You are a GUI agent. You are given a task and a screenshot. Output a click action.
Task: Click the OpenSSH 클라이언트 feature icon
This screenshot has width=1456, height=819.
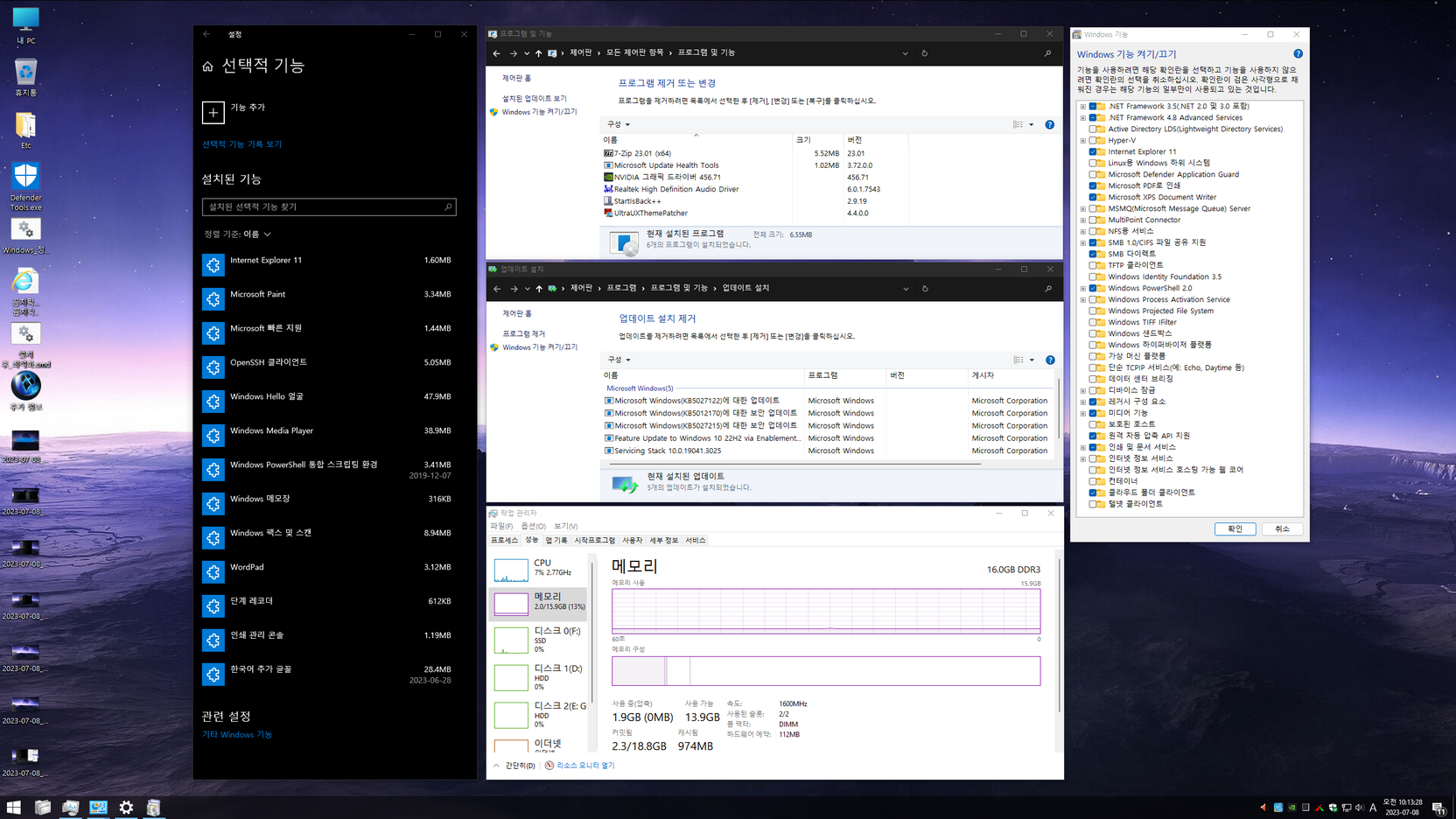213,367
